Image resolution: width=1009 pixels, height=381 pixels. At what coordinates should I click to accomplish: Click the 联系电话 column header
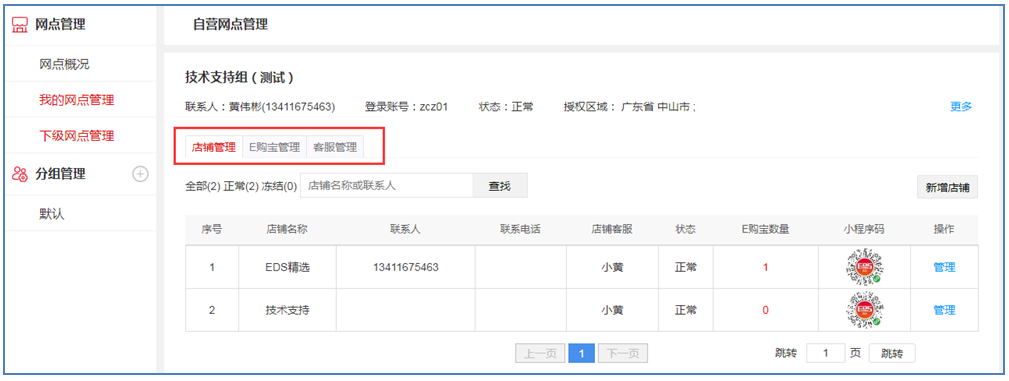click(x=520, y=230)
